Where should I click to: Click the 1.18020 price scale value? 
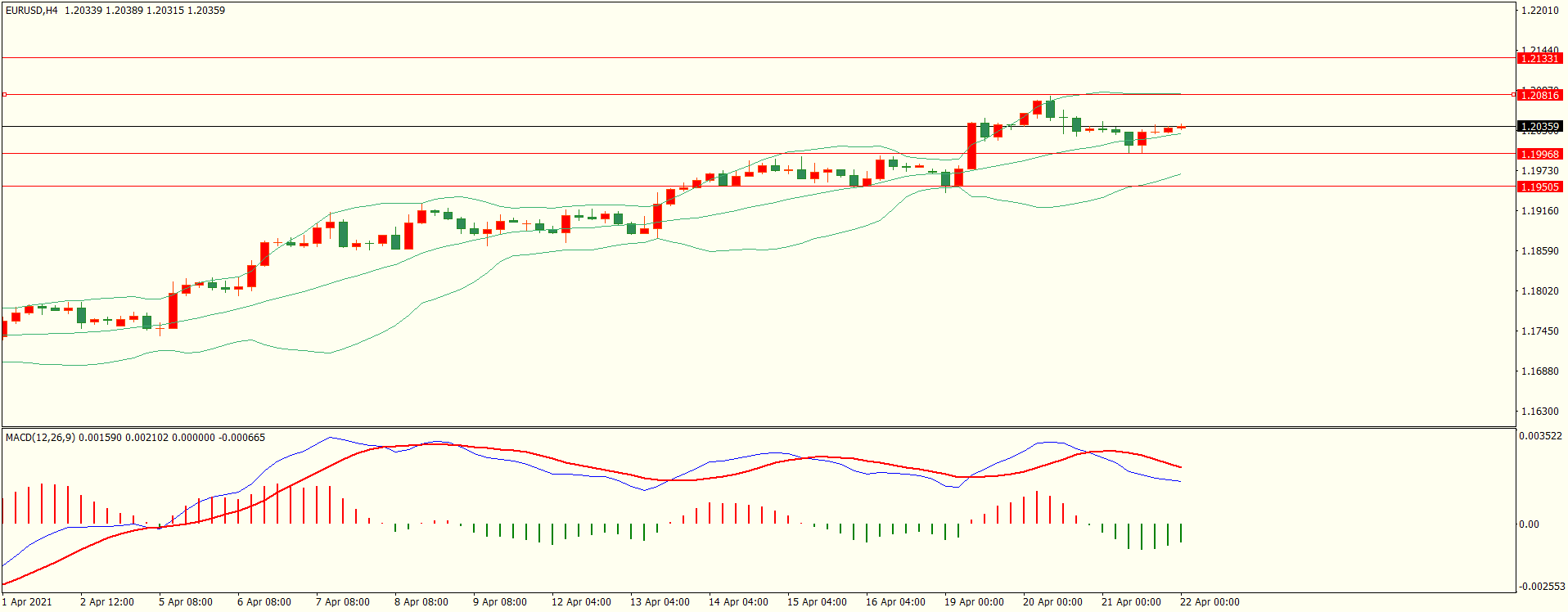(1539, 291)
